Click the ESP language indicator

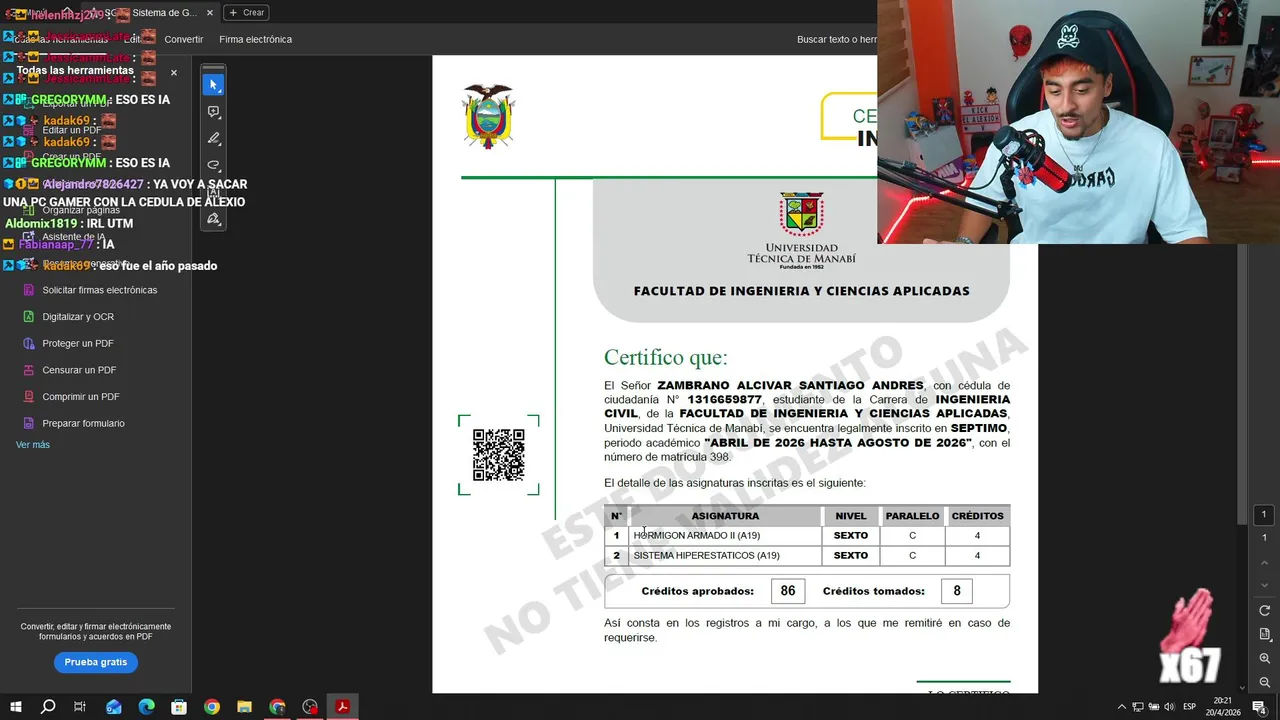tap(1190, 706)
